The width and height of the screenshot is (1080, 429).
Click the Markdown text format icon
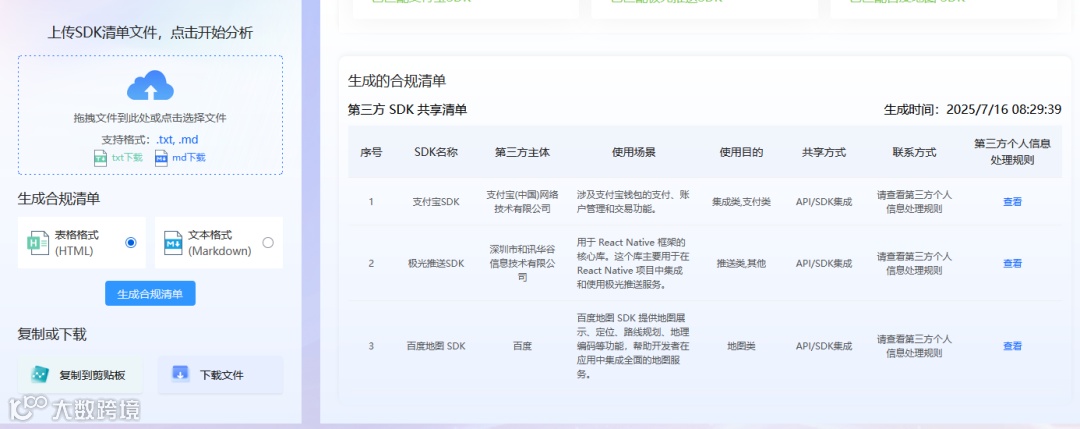173,243
